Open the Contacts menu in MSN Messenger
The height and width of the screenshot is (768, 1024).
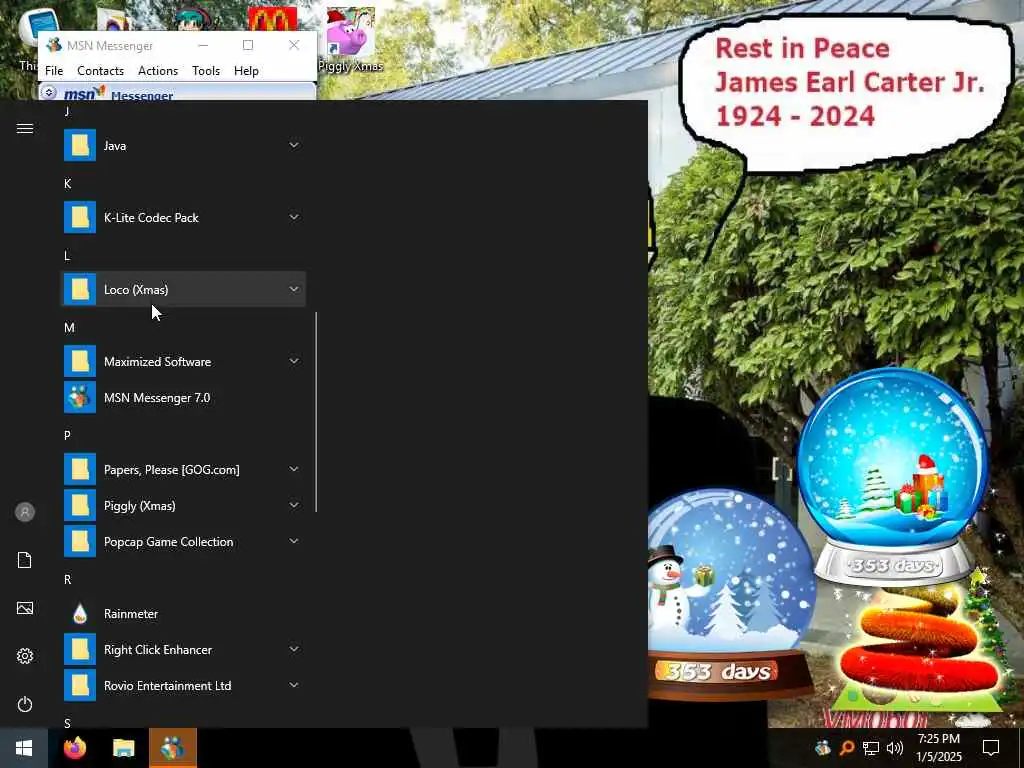tap(101, 71)
